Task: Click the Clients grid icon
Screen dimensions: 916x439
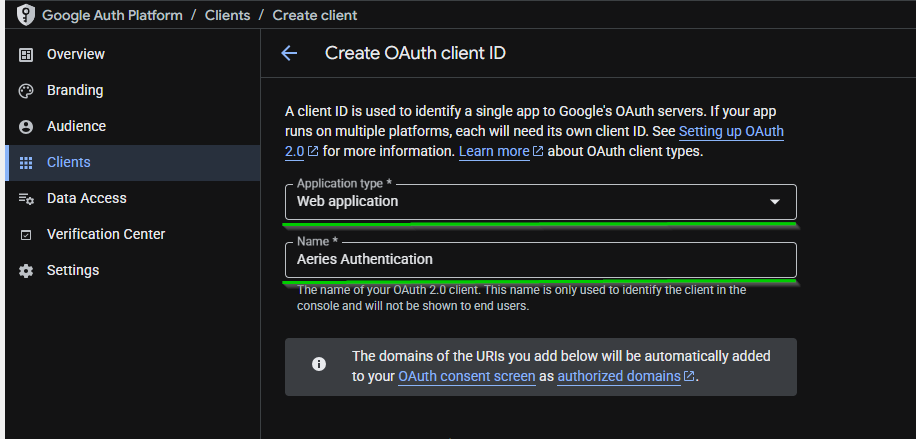Action: pyautogui.click(x=26, y=163)
